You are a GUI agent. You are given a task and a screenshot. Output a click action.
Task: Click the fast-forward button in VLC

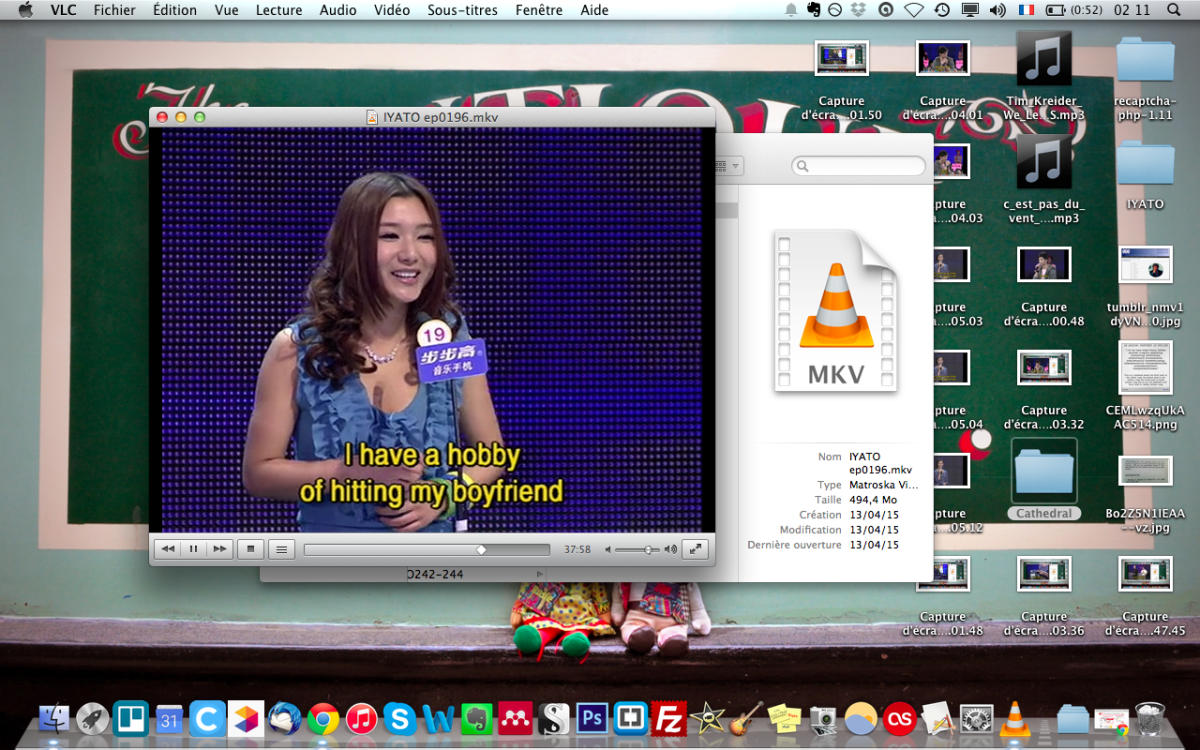[219, 549]
